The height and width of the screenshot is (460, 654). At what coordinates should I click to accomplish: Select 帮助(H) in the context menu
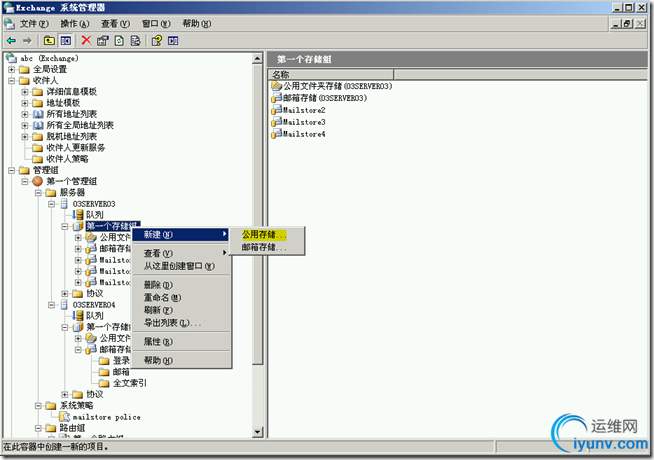click(181, 360)
